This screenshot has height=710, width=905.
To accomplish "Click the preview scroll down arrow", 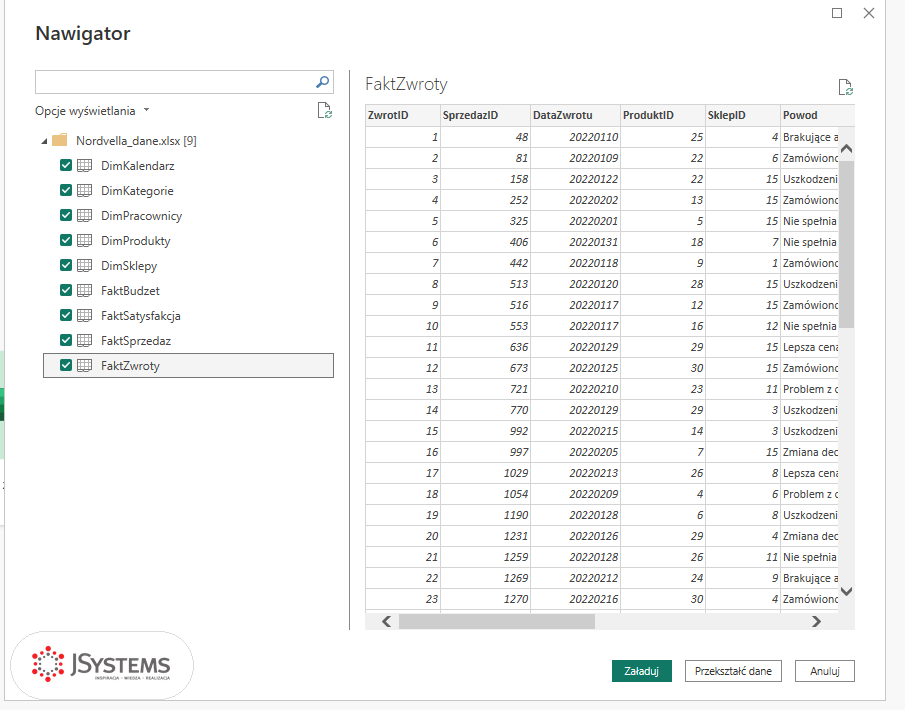I will tap(846, 591).
